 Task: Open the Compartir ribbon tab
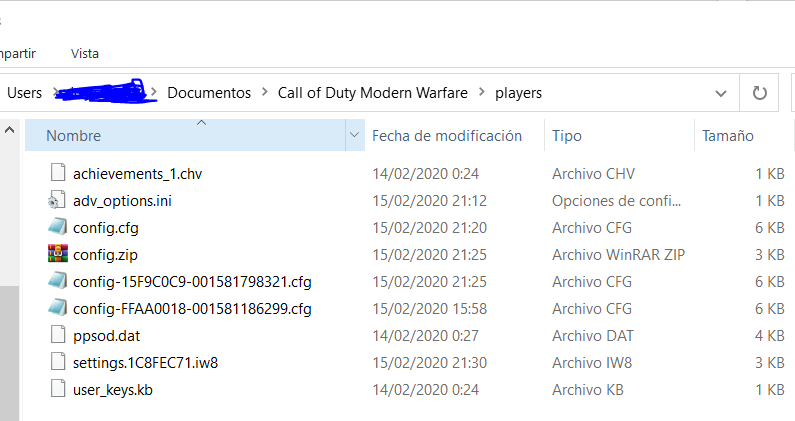coord(17,53)
